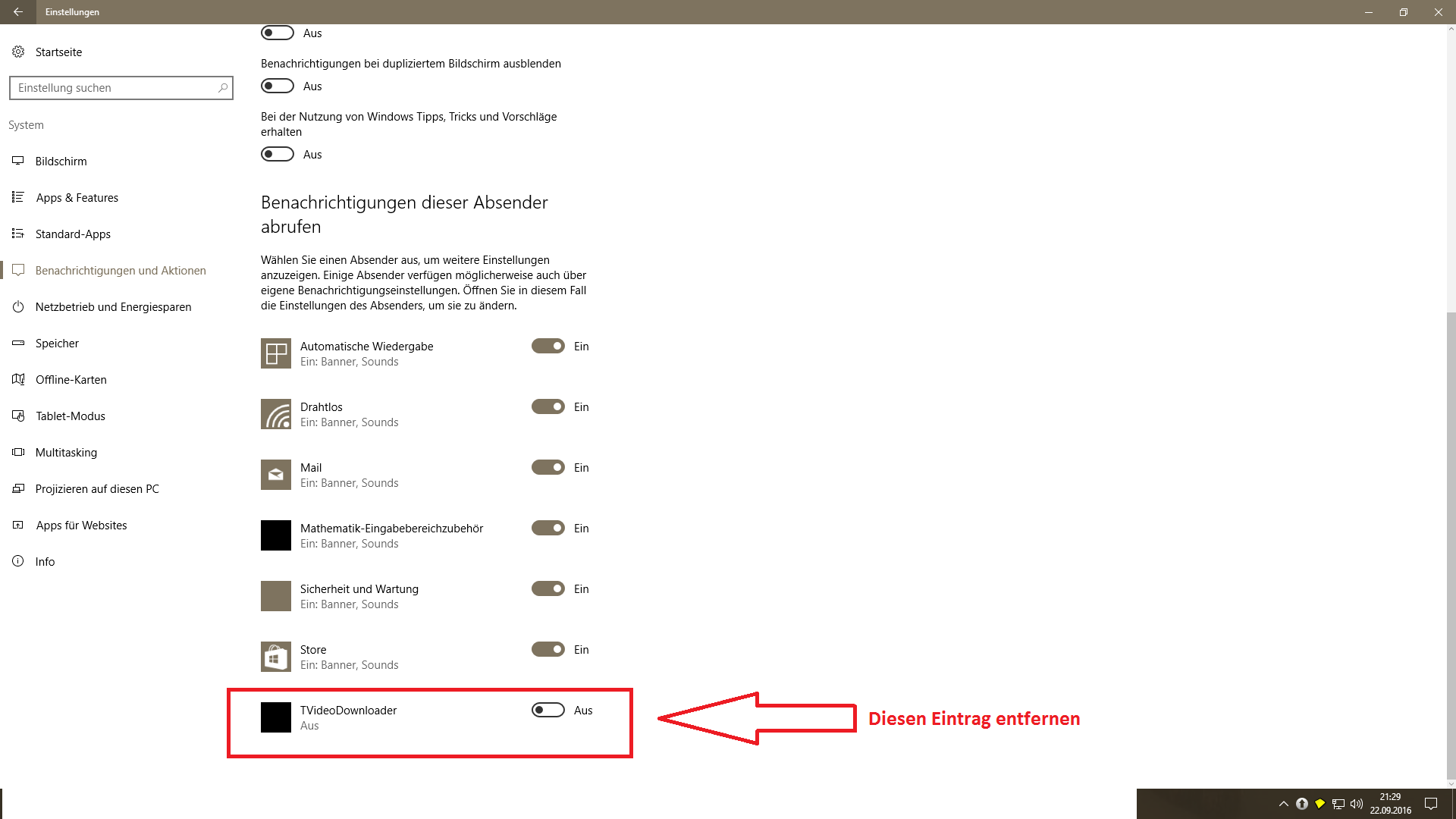Click the Store shopping bag icon
Viewport: 1456px width, 819px height.
coord(275,657)
